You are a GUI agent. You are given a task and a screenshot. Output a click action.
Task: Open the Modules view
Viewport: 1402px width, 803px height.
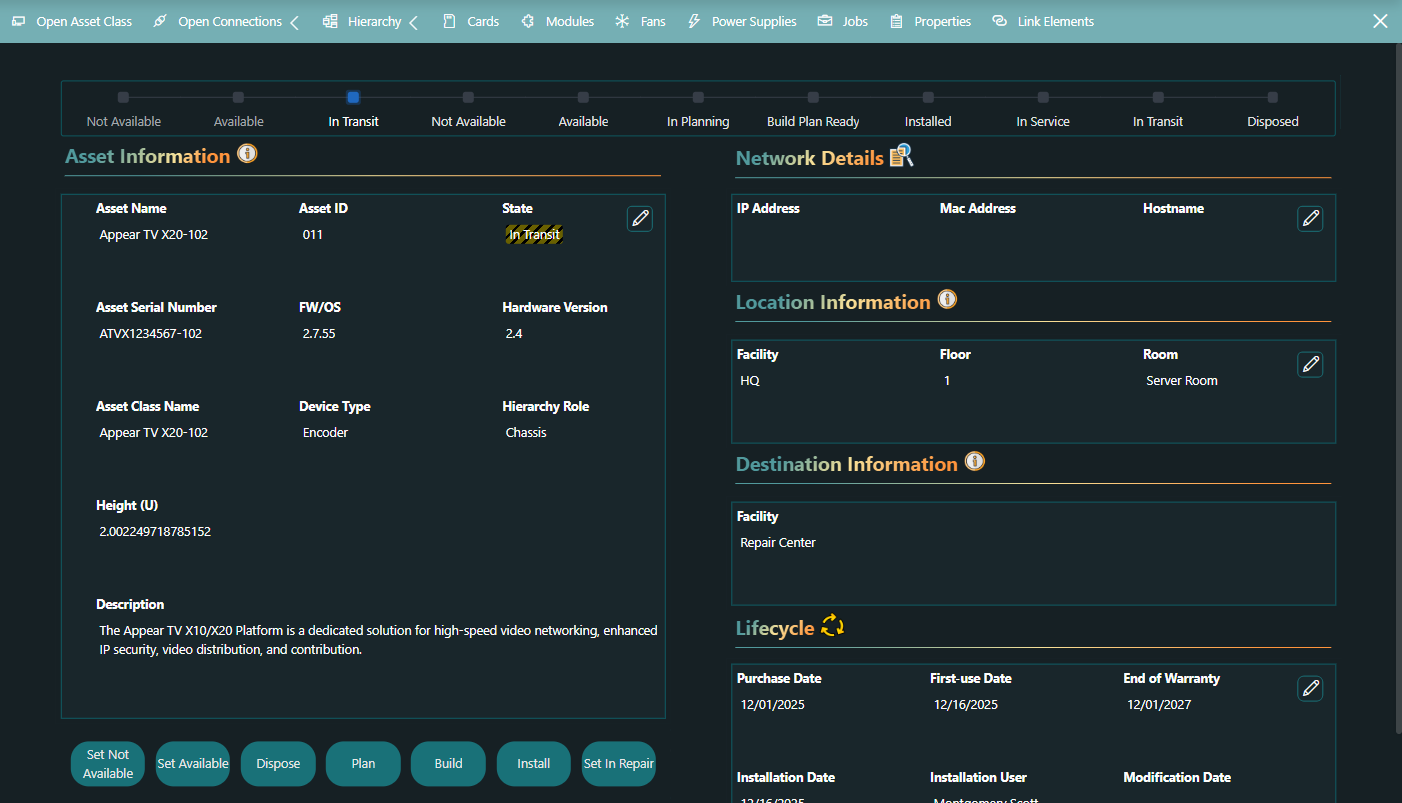tap(557, 20)
